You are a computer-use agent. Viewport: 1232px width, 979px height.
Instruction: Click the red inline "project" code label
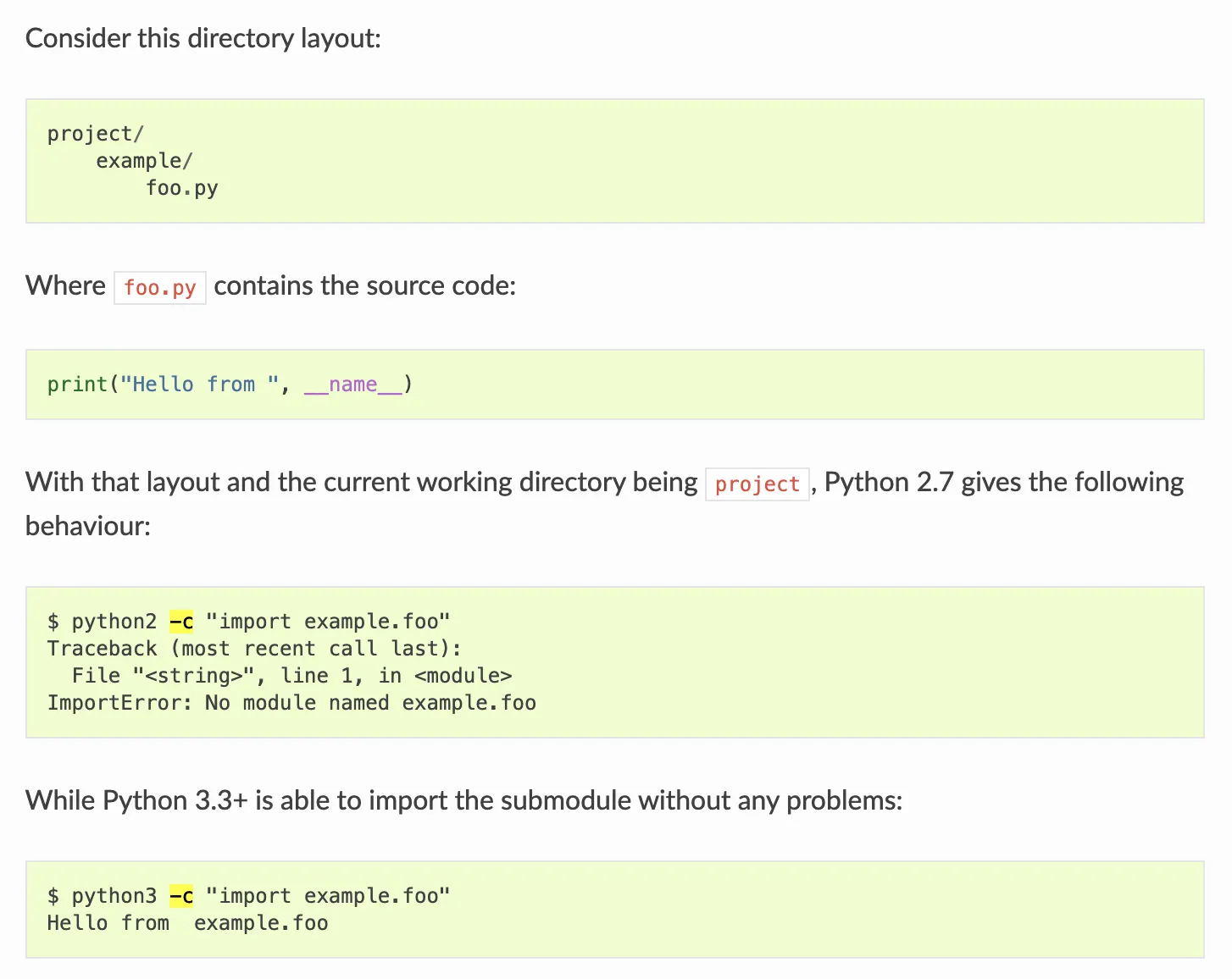(x=757, y=484)
